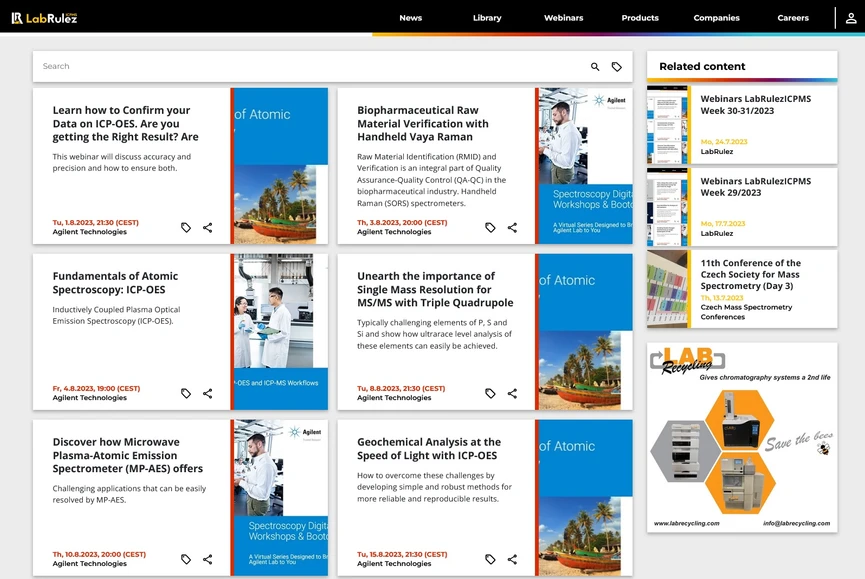Open the user account profile icon

(x=851, y=18)
